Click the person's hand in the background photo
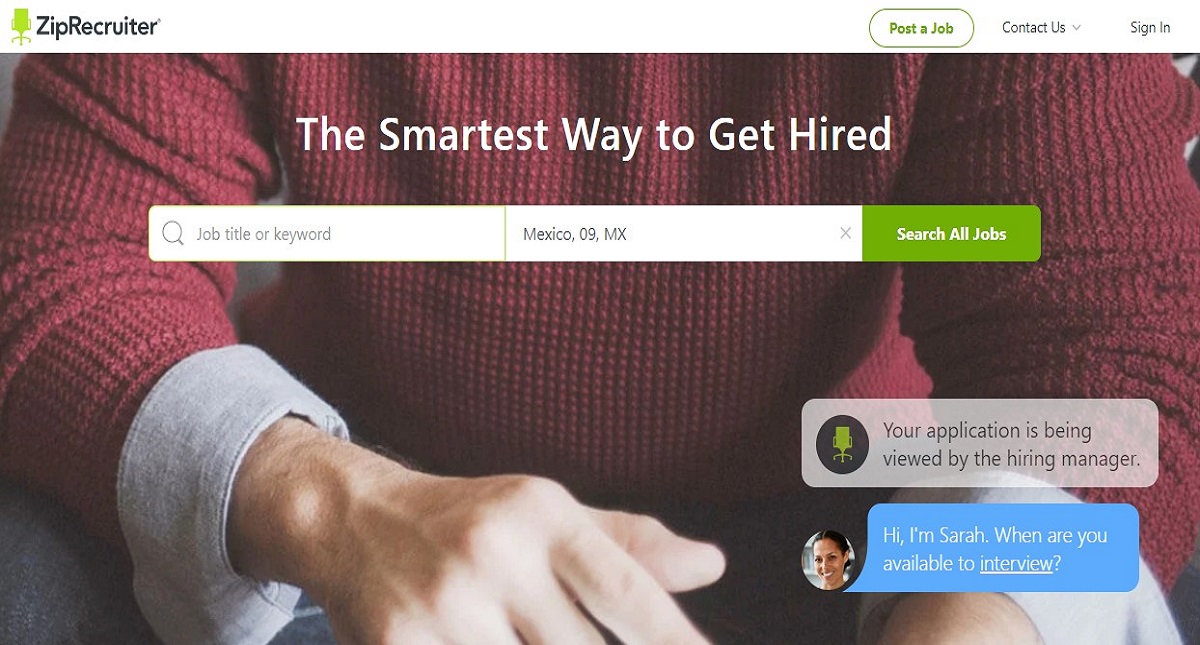 [x=480, y=540]
